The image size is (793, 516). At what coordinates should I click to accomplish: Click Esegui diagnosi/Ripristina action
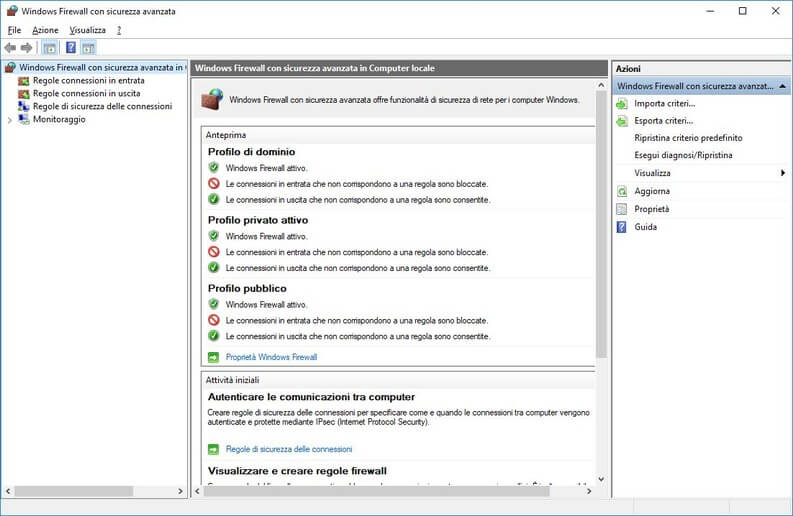point(683,155)
